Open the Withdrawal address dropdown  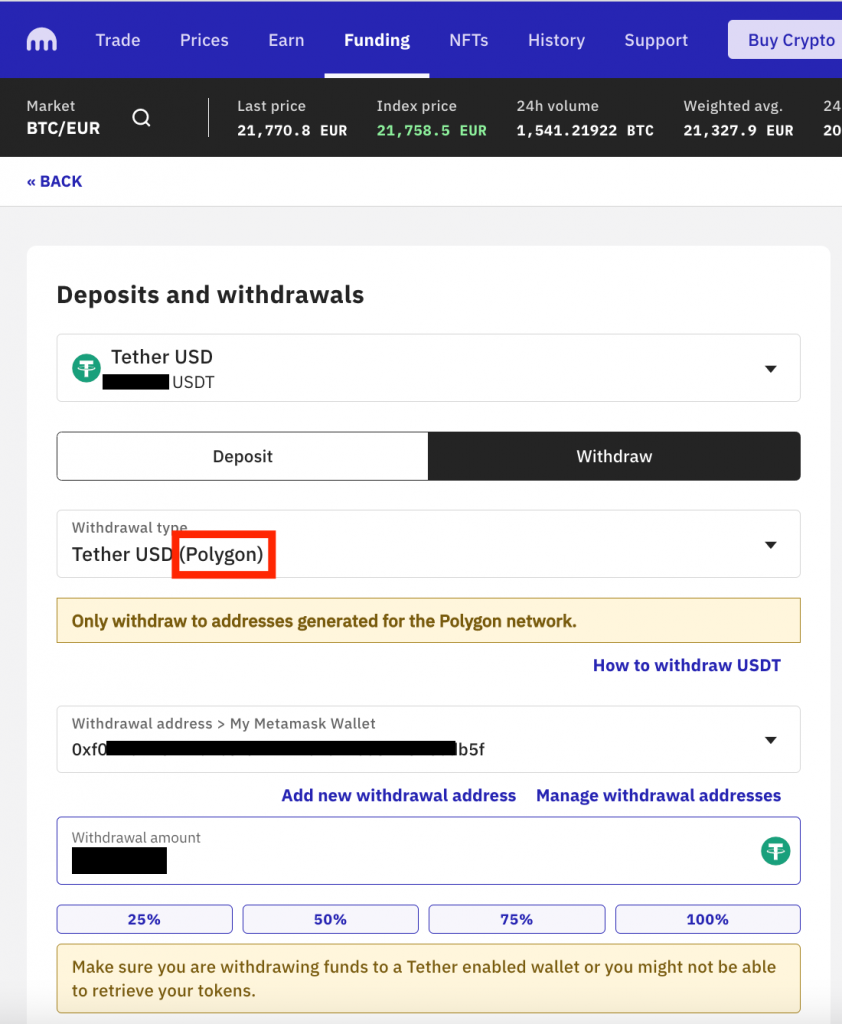770,740
